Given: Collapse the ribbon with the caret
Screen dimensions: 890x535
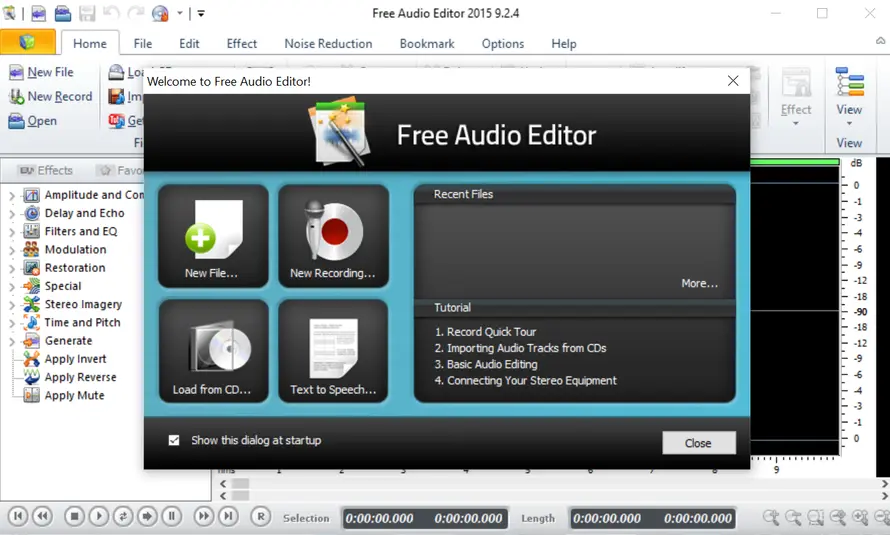Looking at the screenshot, I should [x=880, y=41].
